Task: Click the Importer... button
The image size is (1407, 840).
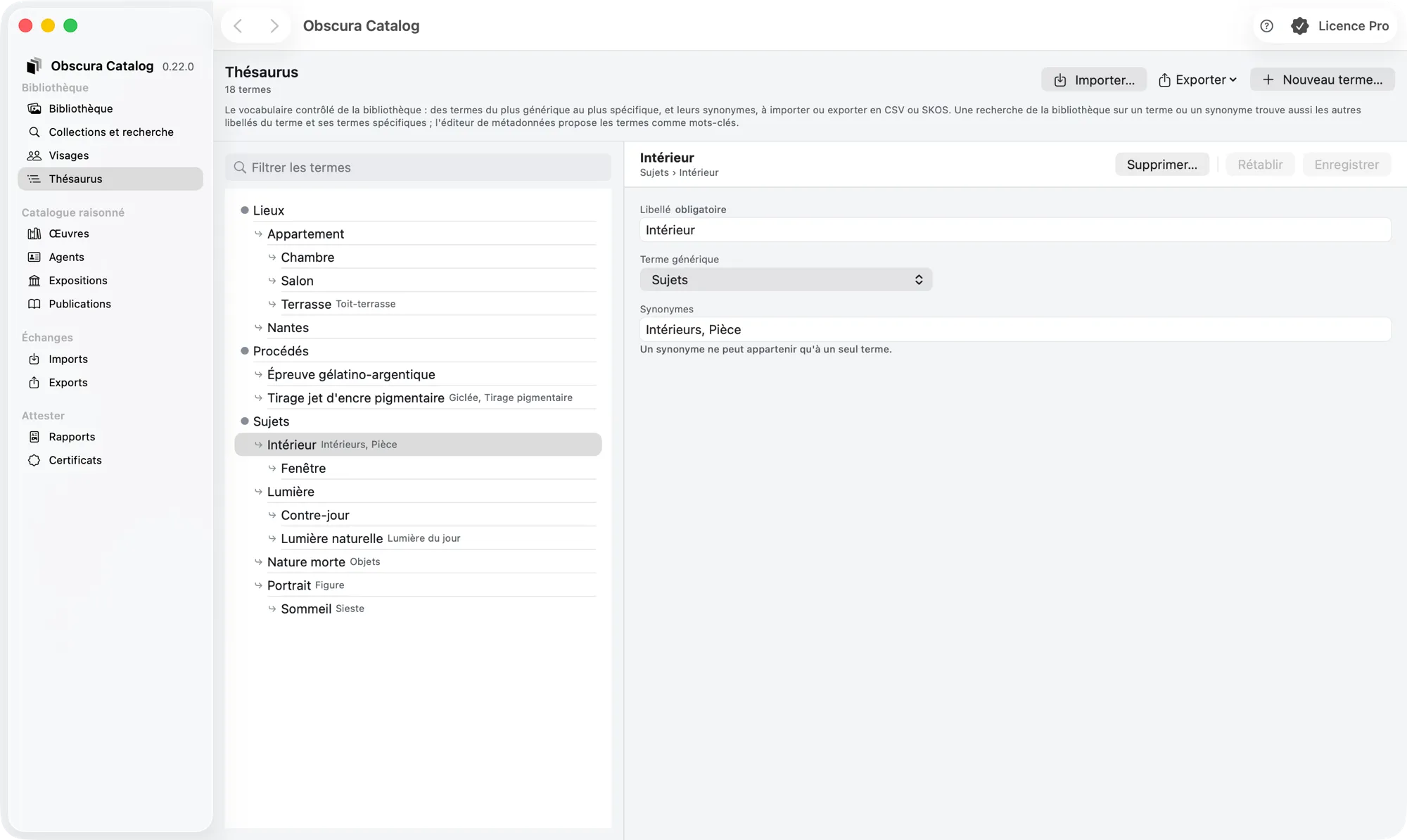Action: pyautogui.click(x=1094, y=79)
